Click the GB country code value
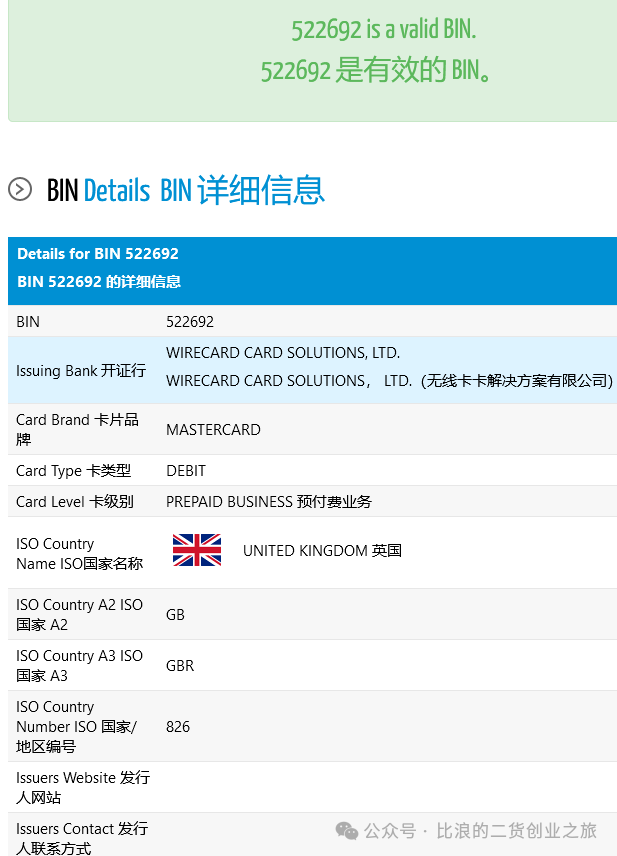617x856 pixels. coord(175,615)
